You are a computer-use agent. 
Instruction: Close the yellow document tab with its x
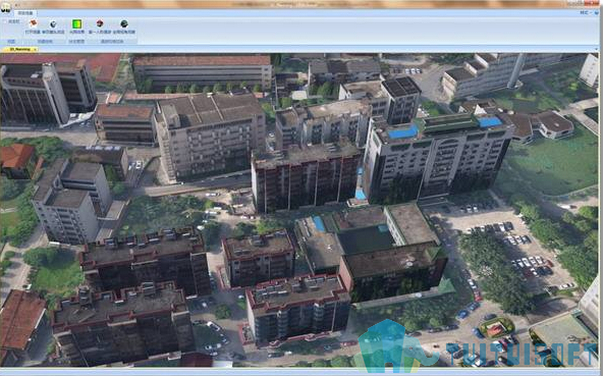tap(35, 49)
